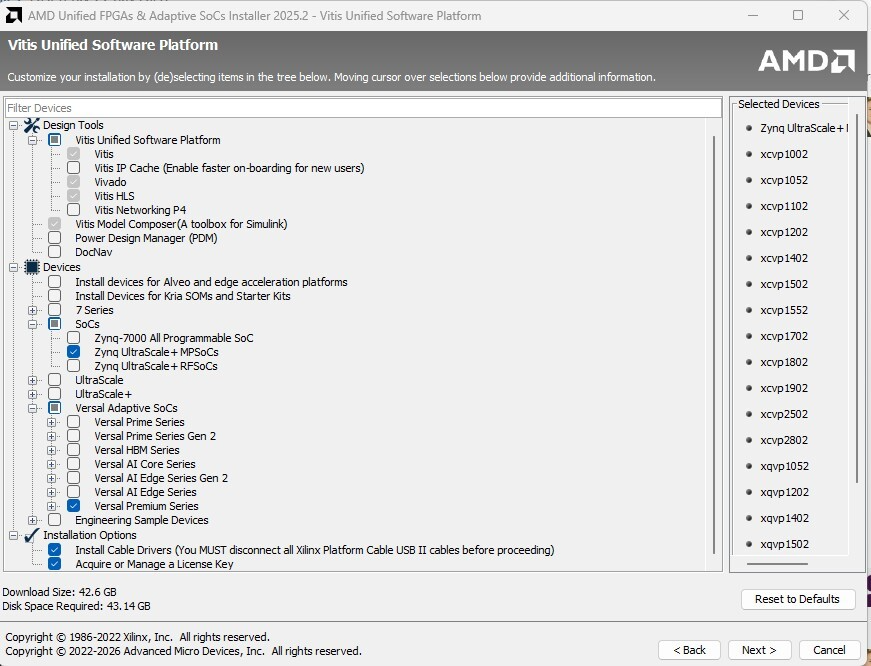The width and height of the screenshot is (871, 666).
Task: Click Versal Prime Series Gen 2 label
Action: click(x=155, y=436)
